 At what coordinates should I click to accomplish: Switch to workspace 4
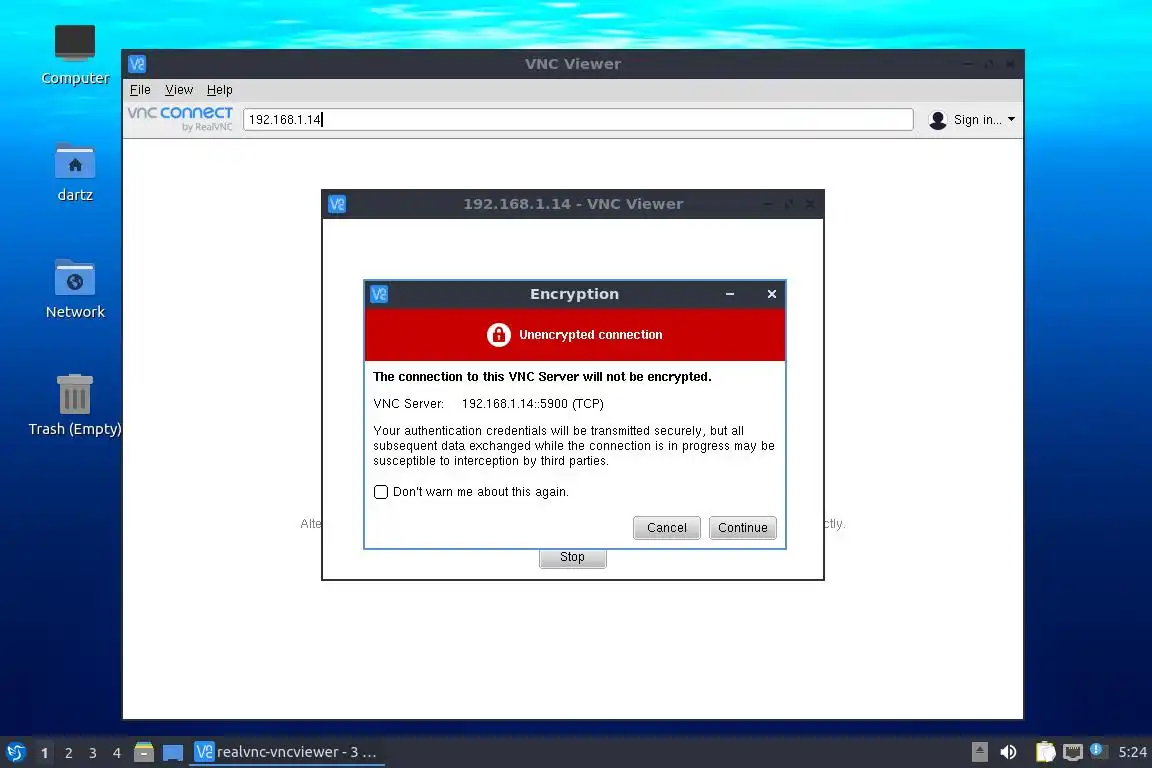[116, 753]
